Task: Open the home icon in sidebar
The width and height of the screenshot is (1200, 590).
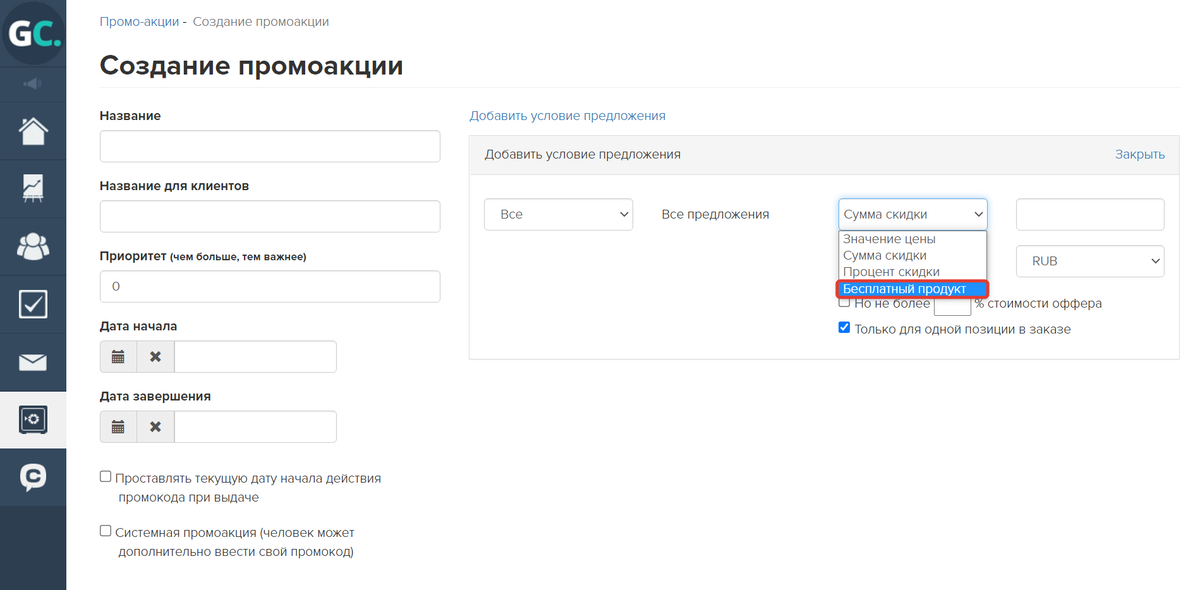Action: point(33,131)
